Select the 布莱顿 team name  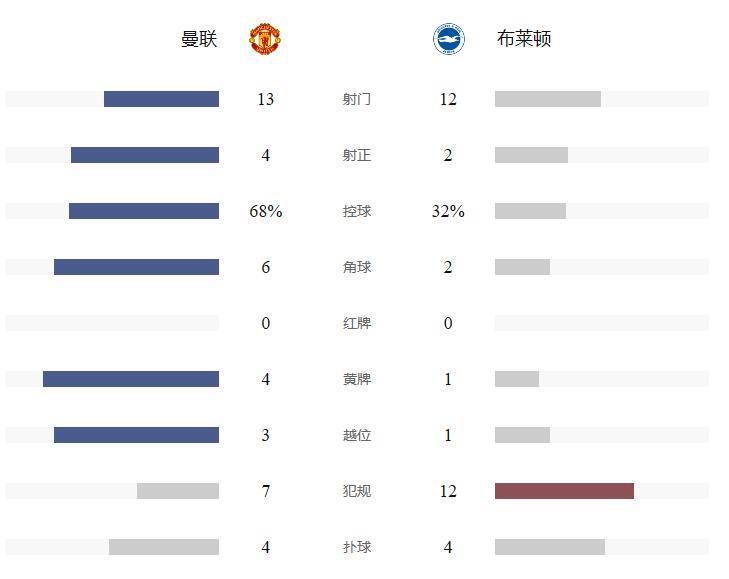524,39
